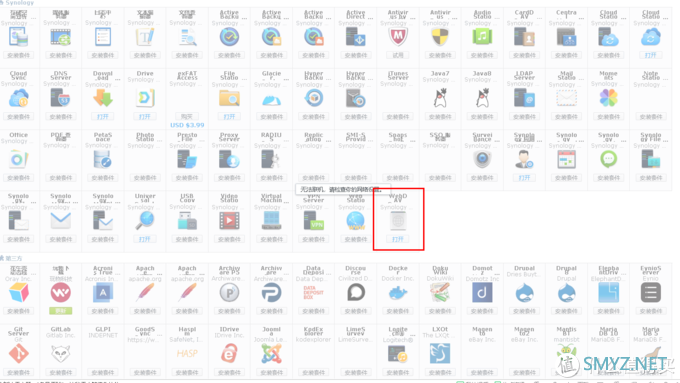This screenshot has height=383, width=680.
Task: Install Joomla via its 安装套件 button
Action: click(271, 372)
